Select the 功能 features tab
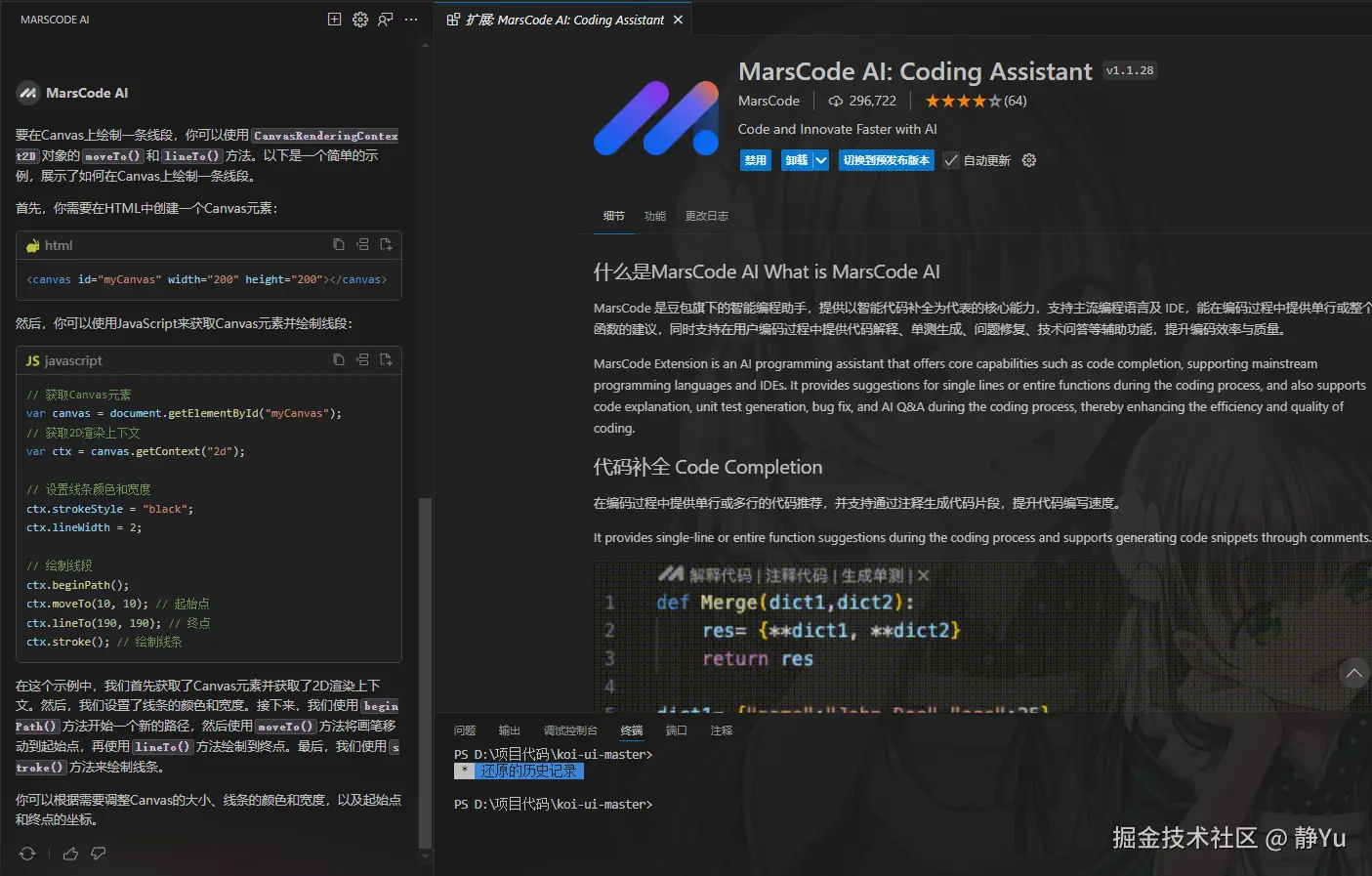 [x=655, y=216]
